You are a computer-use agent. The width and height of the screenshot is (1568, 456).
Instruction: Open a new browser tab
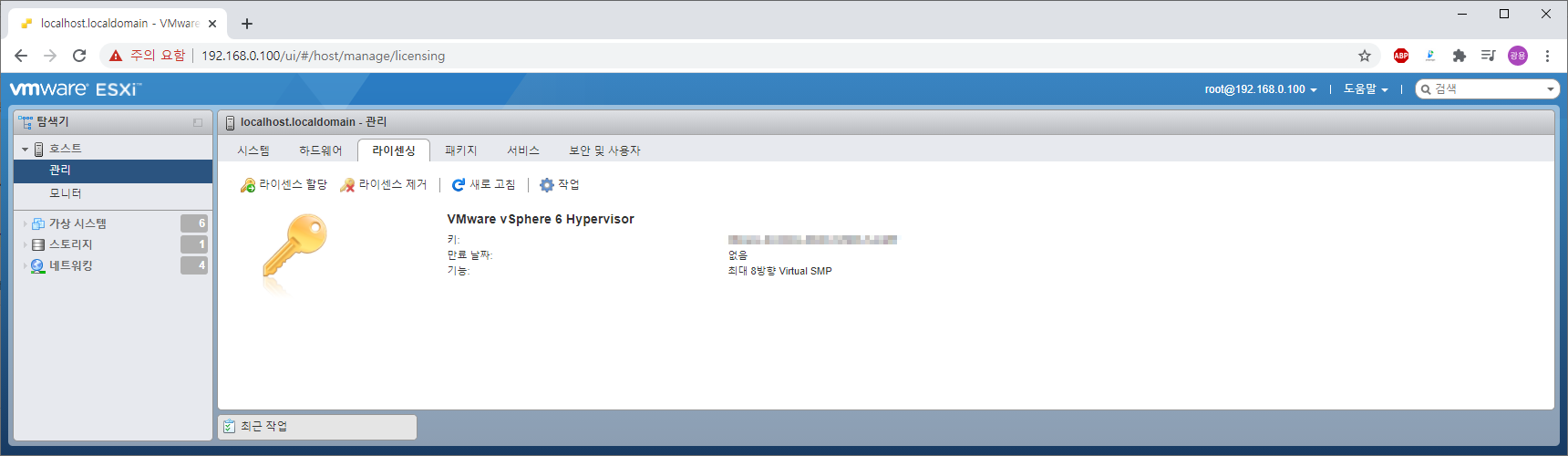(247, 24)
